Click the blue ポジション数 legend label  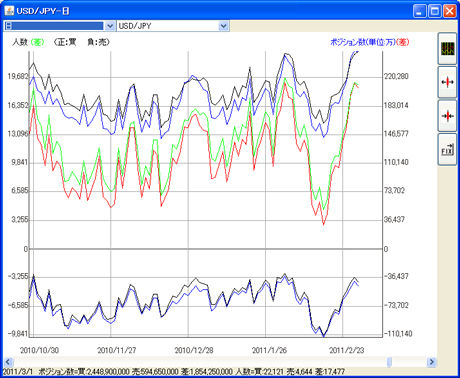(363, 42)
